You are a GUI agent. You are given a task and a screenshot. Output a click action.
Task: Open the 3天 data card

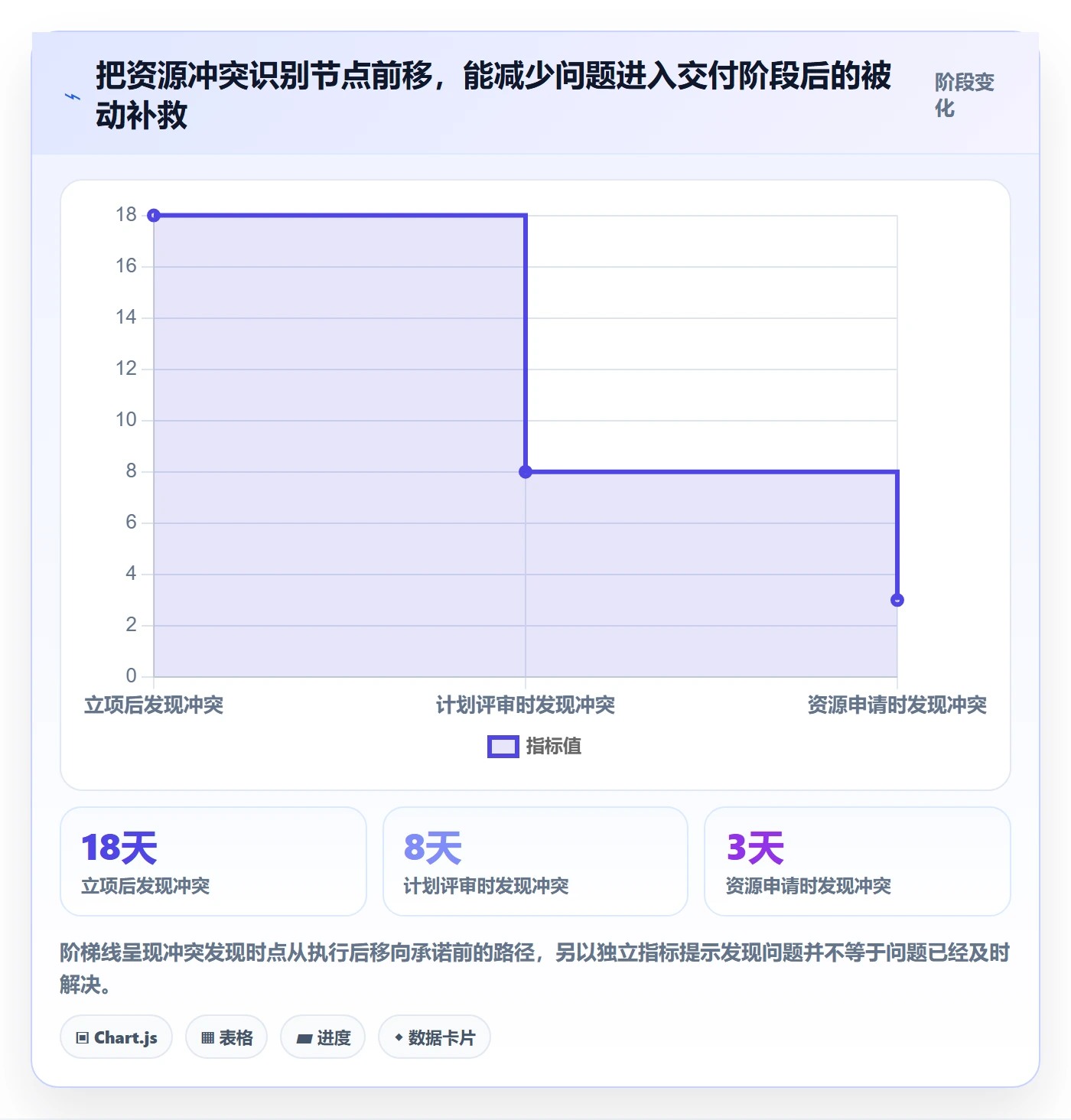[858, 861]
